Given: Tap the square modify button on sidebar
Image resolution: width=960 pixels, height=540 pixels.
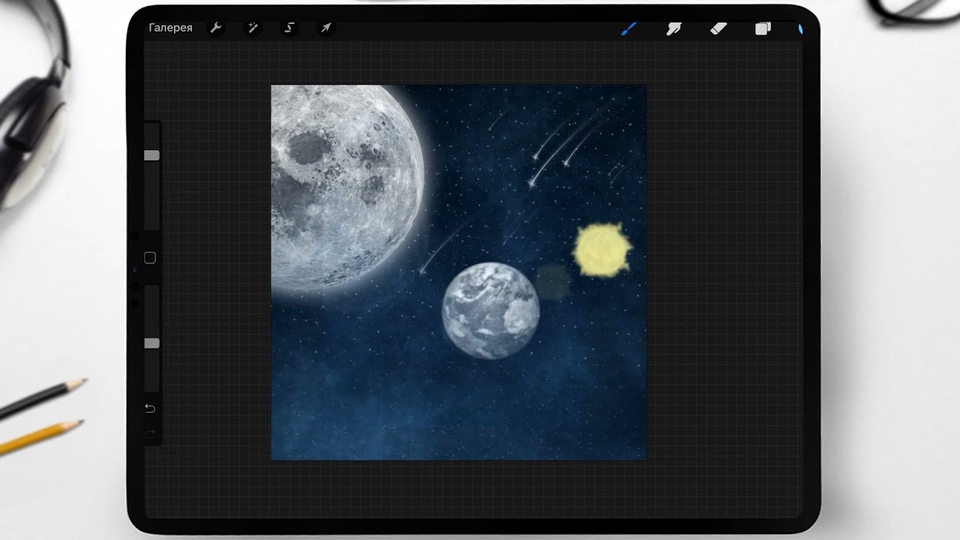Looking at the screenshot, I should (x=150, y=258).
